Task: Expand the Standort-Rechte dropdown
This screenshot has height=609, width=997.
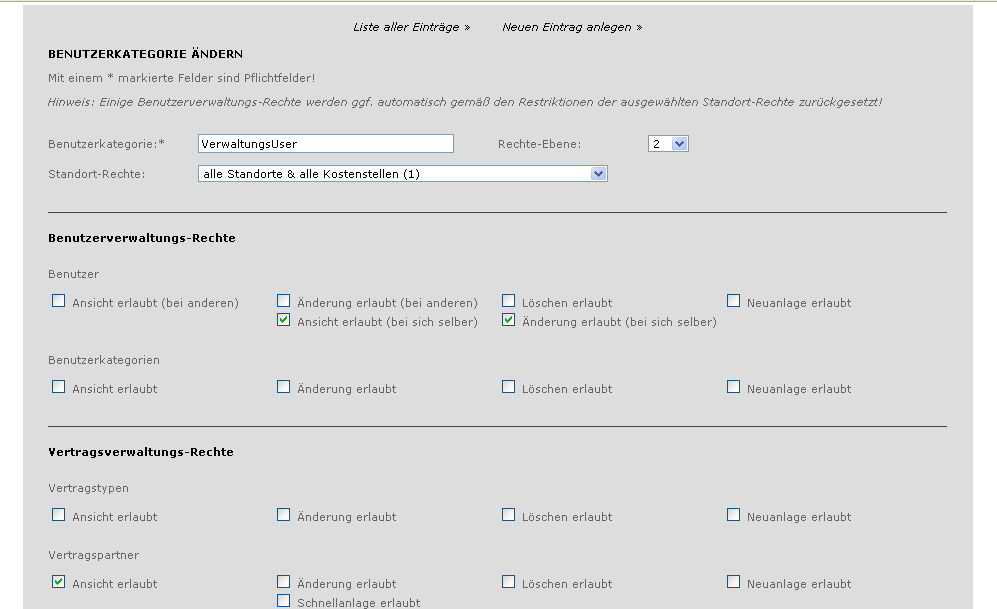Action: click(403, 174)
